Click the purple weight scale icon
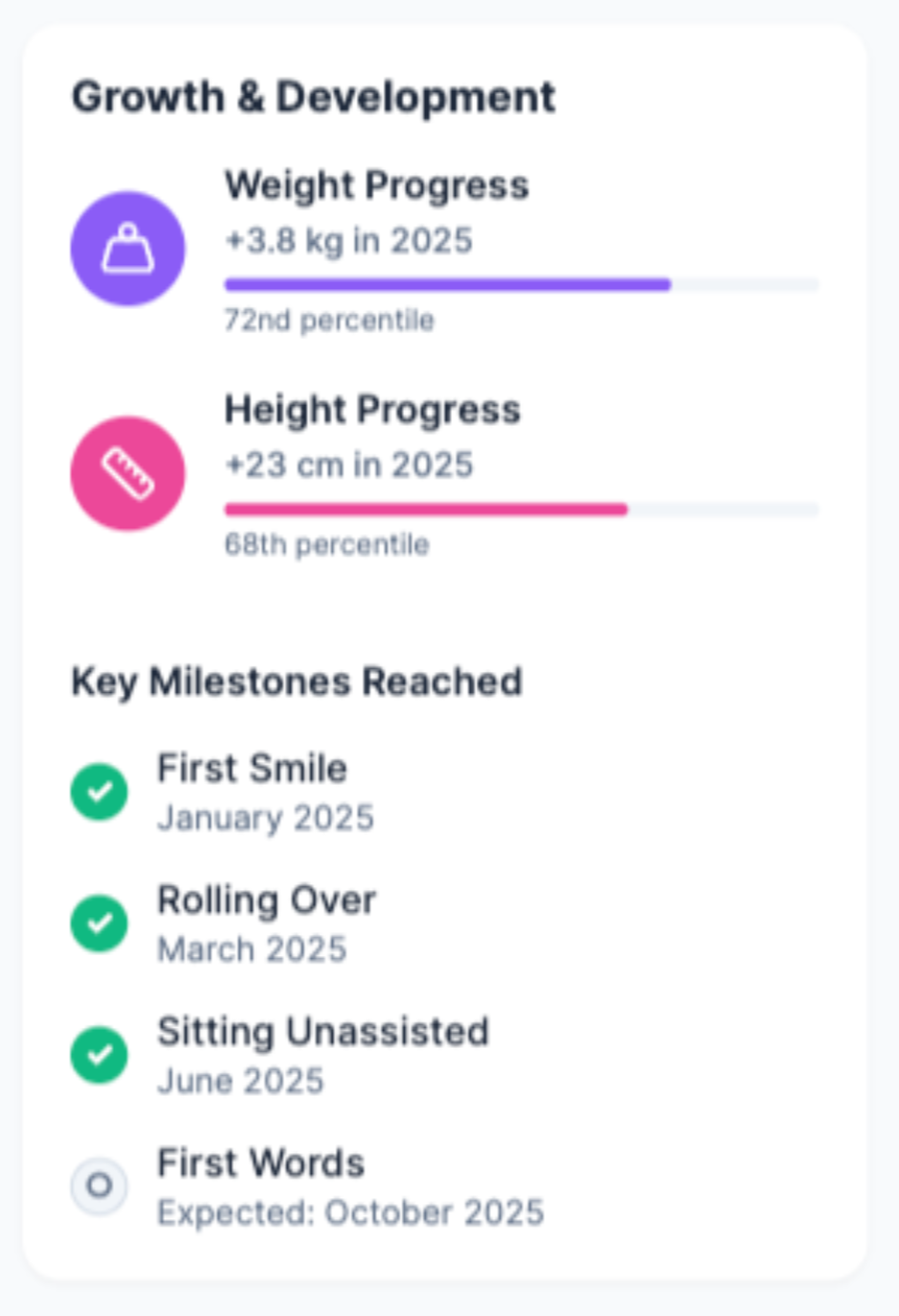 [127, 249]
